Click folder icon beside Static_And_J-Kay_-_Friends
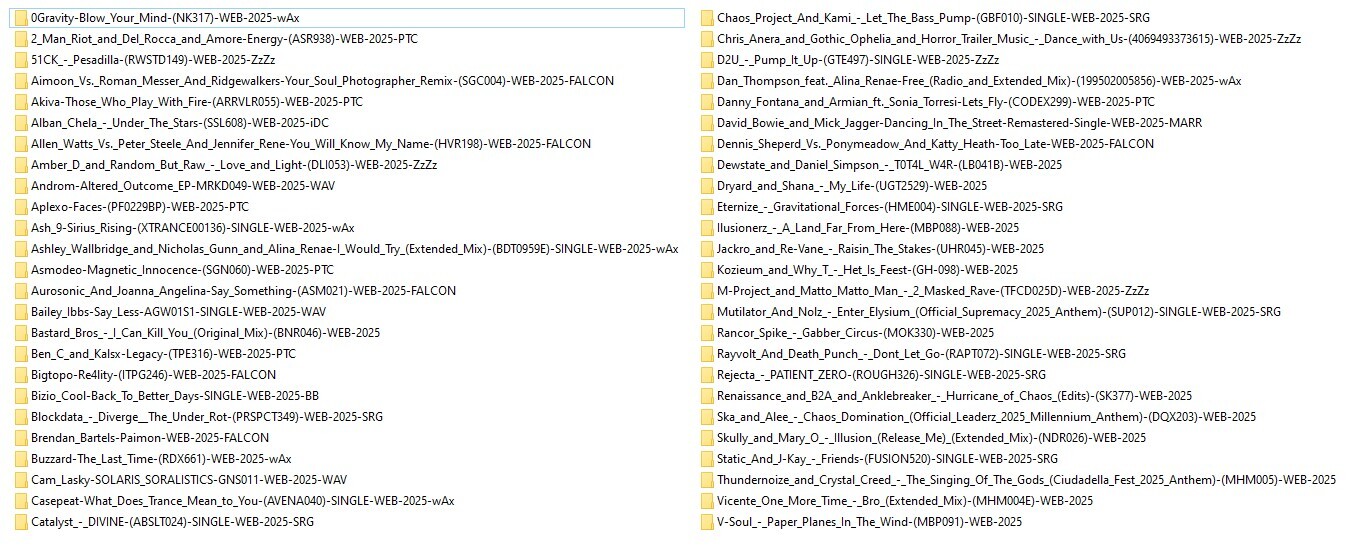The height and width of the screenshot is (548, 1353). pyautogui.click(x=707, y=459)
